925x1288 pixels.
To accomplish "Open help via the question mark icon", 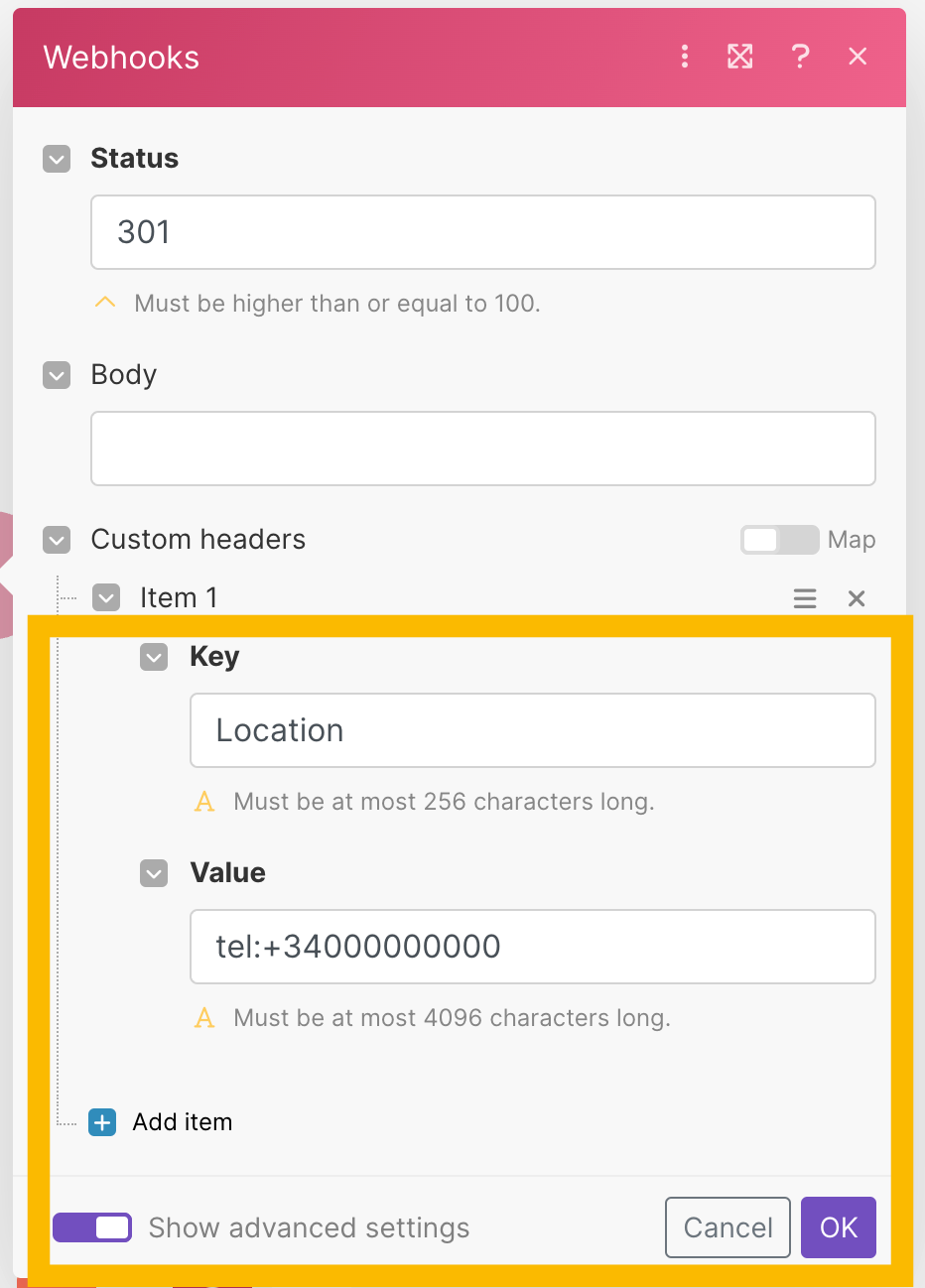I will click(x=800, y=57).
